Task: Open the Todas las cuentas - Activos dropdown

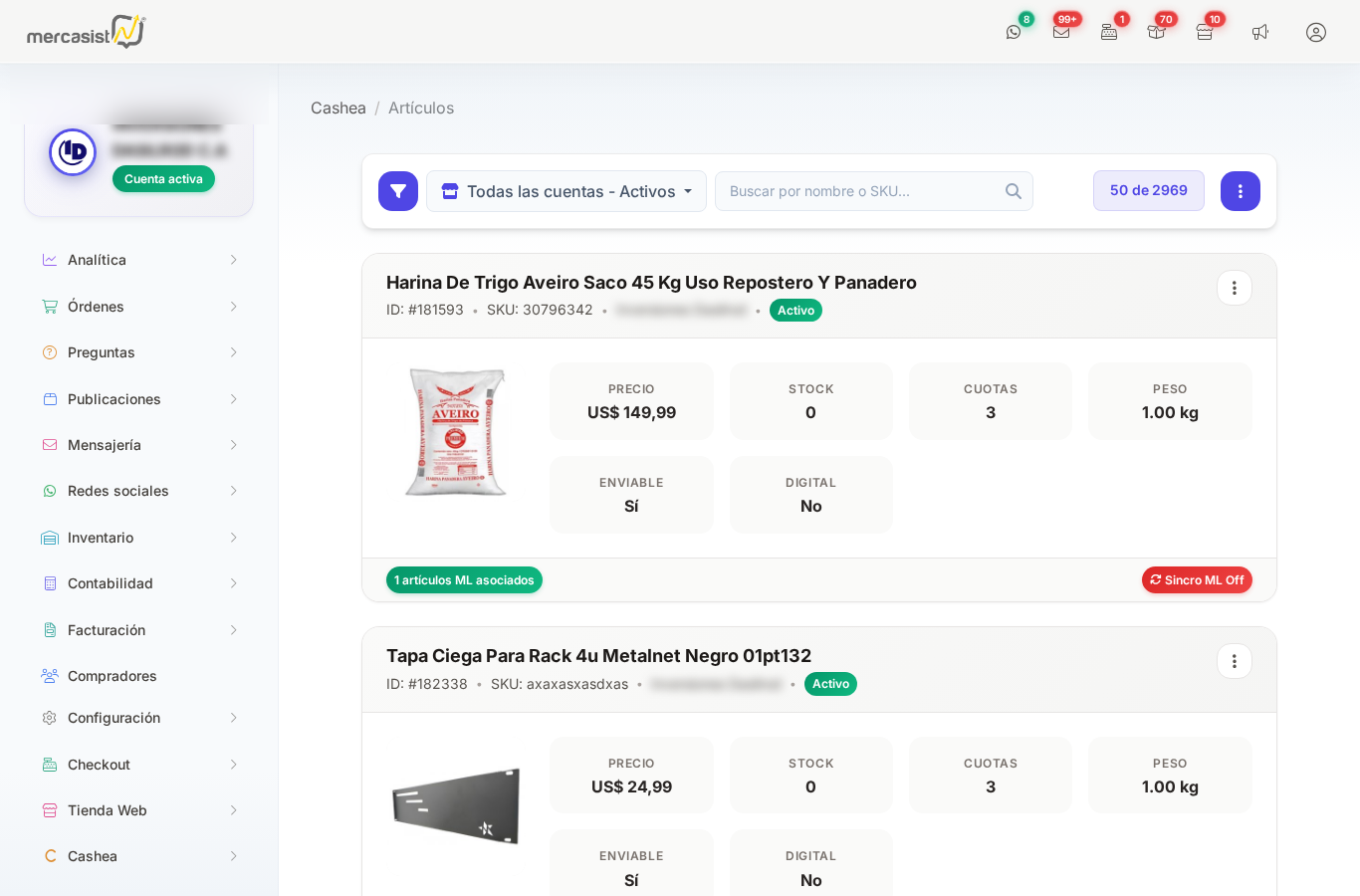Action: tap(567, 191)
